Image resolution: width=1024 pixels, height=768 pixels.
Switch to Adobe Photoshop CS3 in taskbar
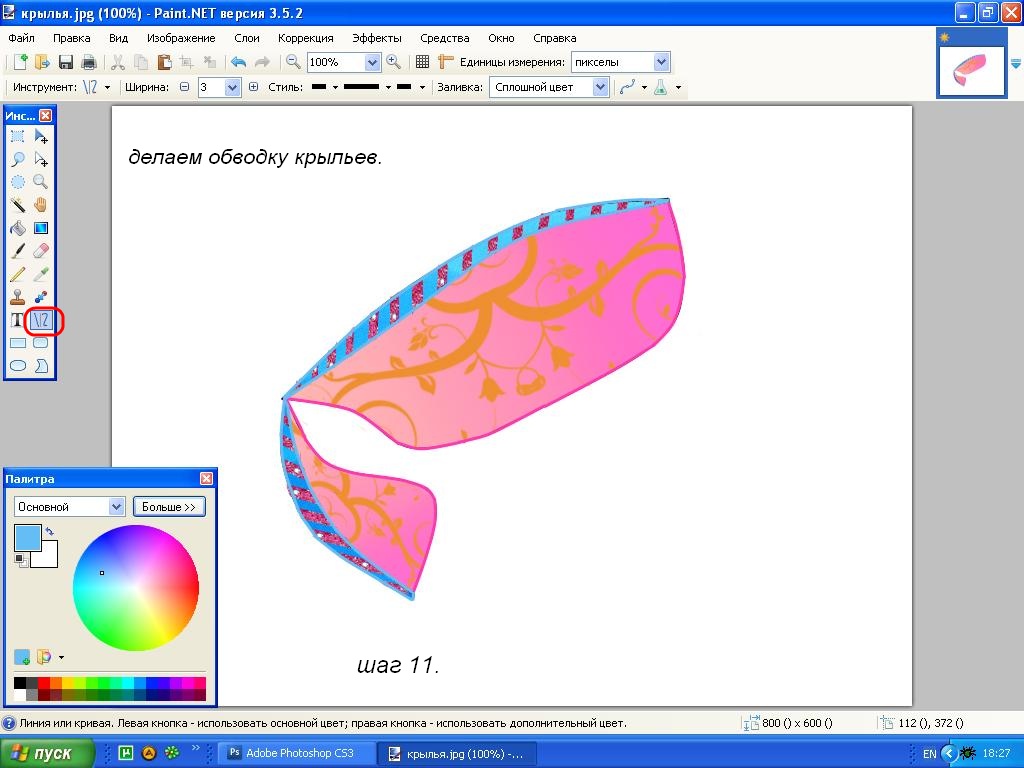[297, 753]
